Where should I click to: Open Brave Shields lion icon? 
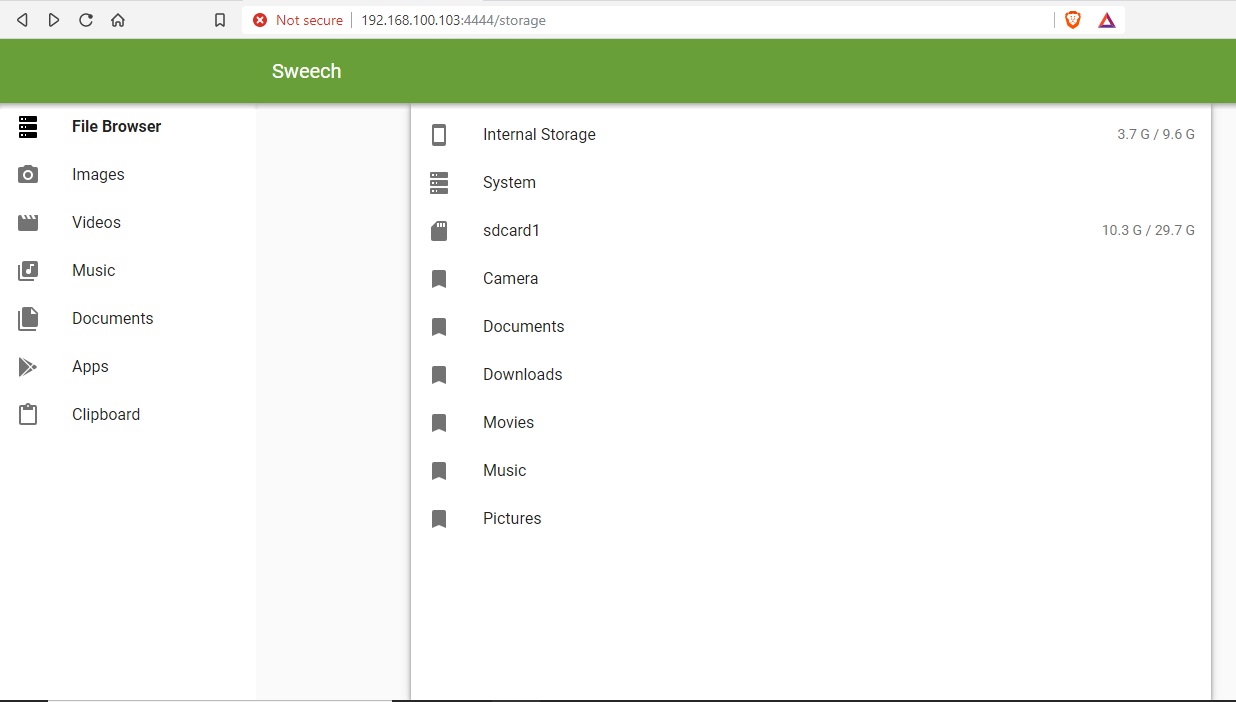click(1073, 20)
